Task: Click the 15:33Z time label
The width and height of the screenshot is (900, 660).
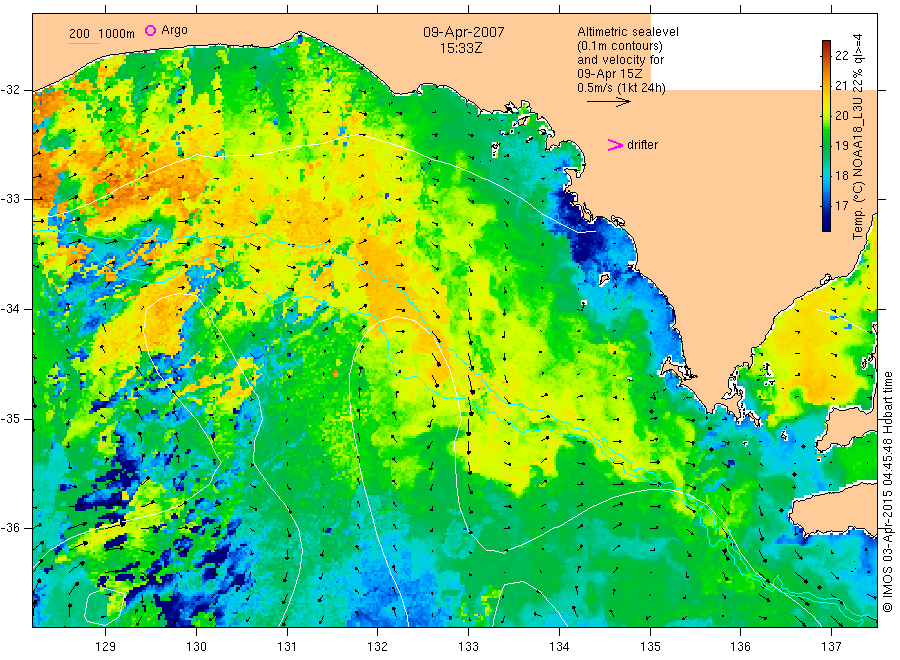Action: point(461,49)
